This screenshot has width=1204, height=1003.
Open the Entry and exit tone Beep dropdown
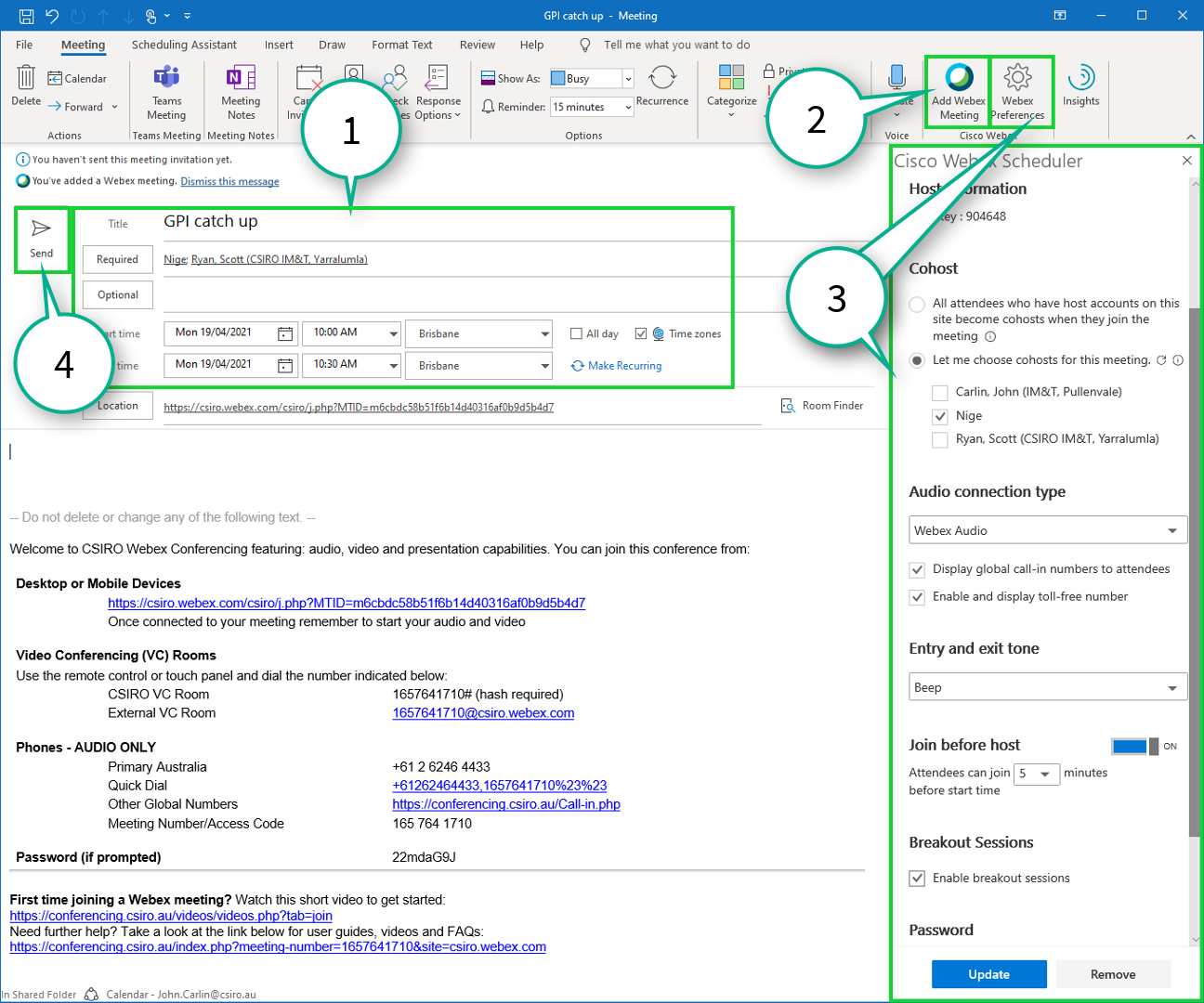pyautogui.click(x=1048, y=687)
